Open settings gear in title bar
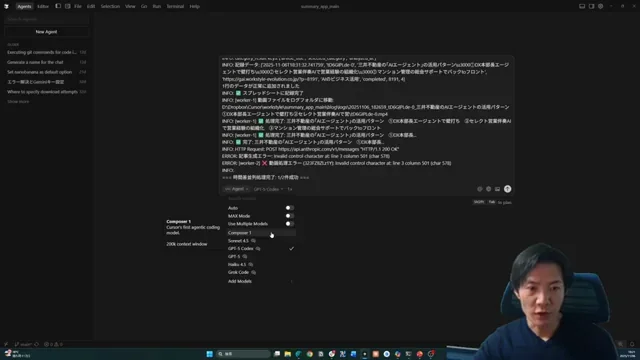640x360 pixels. coord(600,6)
